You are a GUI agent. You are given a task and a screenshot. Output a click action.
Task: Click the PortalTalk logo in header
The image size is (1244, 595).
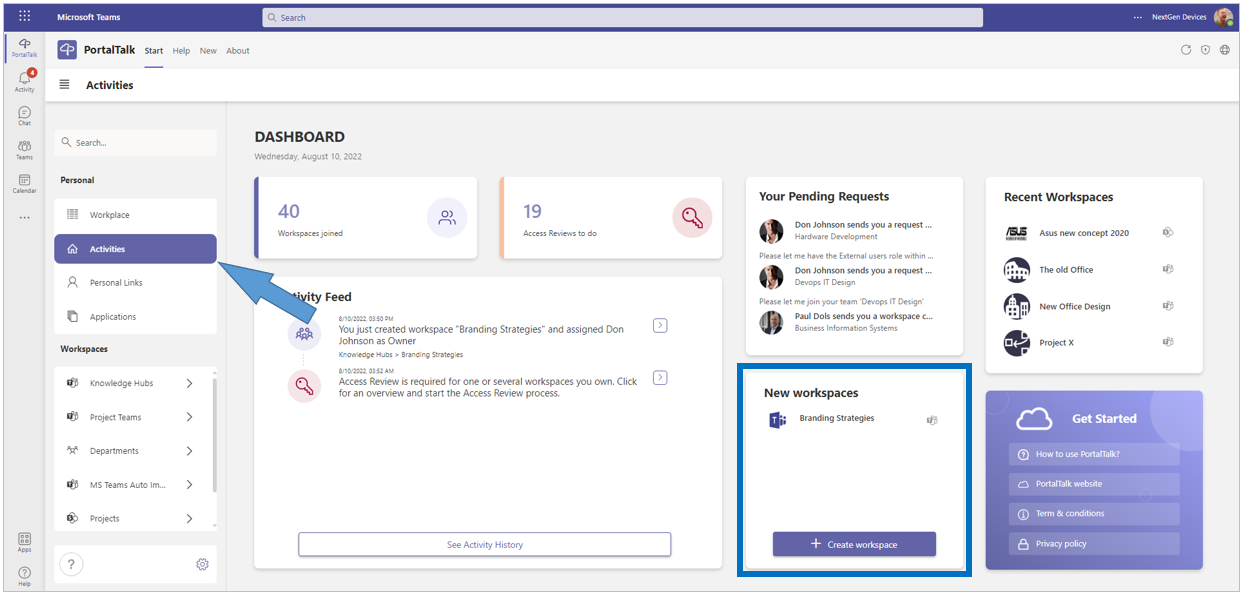pos(67,50)
